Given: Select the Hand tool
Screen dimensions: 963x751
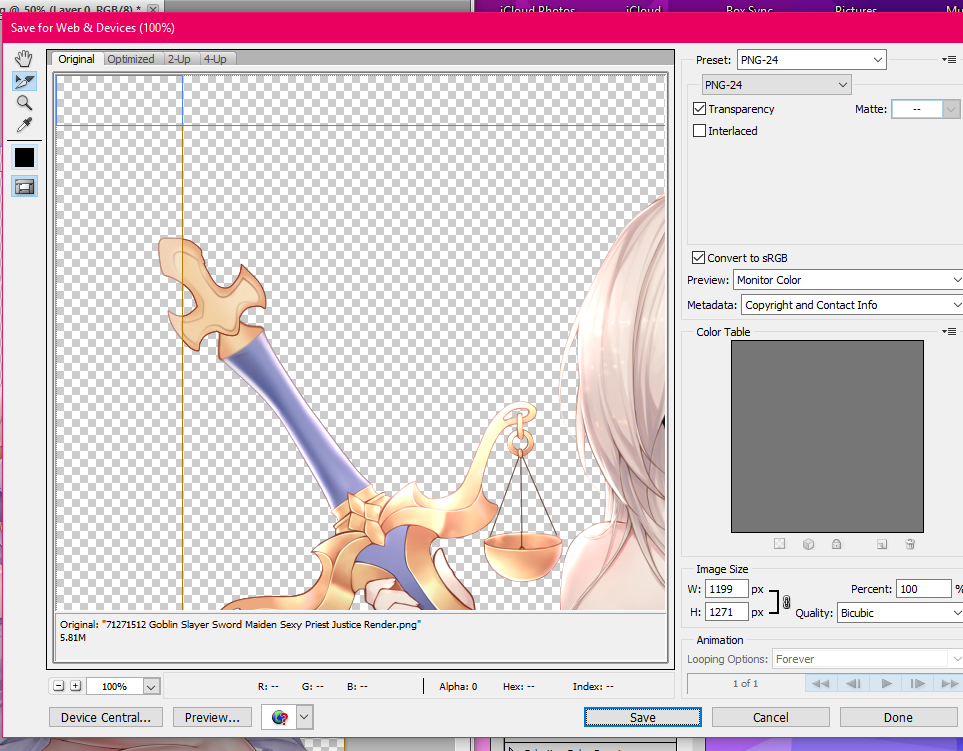Looking at the screenshot, I should tap(24, 59).
